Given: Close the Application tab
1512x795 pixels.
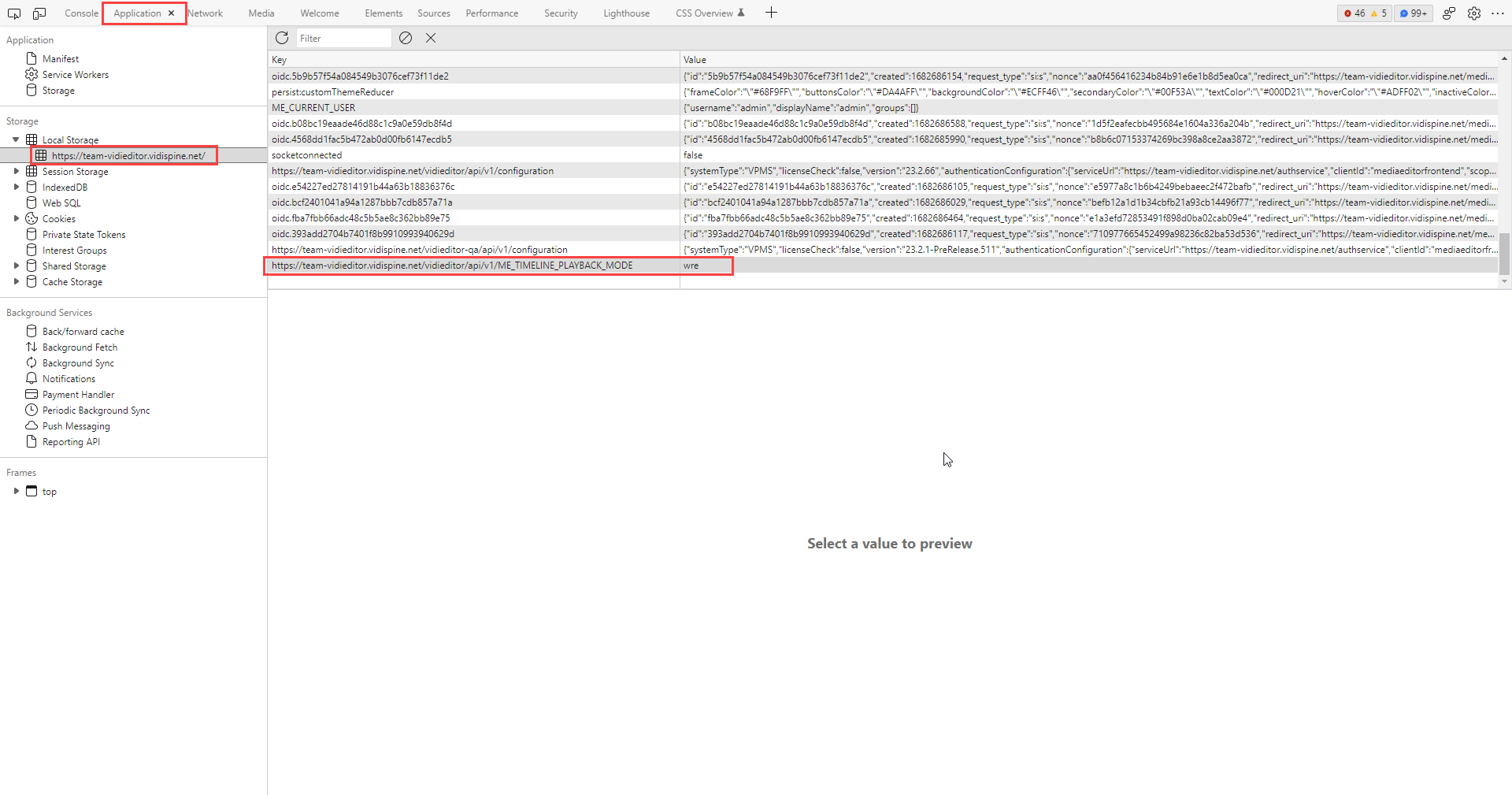Looking at the screenshot, I should 171,13.
